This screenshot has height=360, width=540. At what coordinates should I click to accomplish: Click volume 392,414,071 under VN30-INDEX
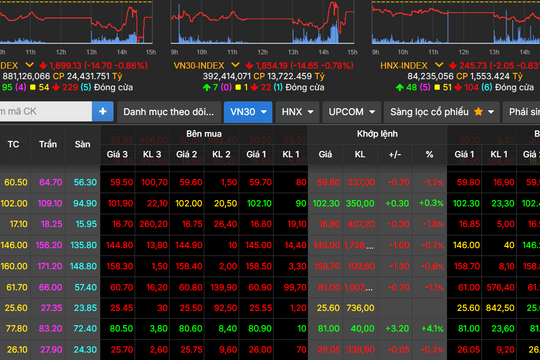pos(227,76)
